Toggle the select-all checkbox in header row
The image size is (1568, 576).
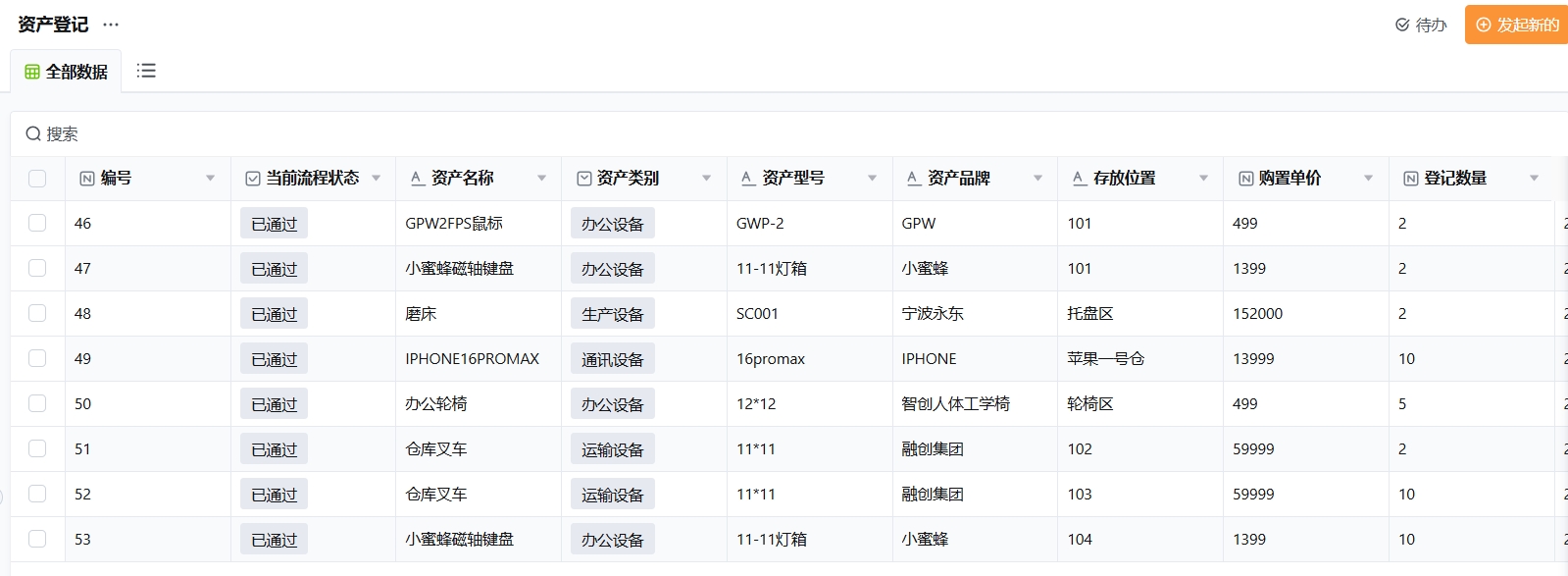point(37,179)
